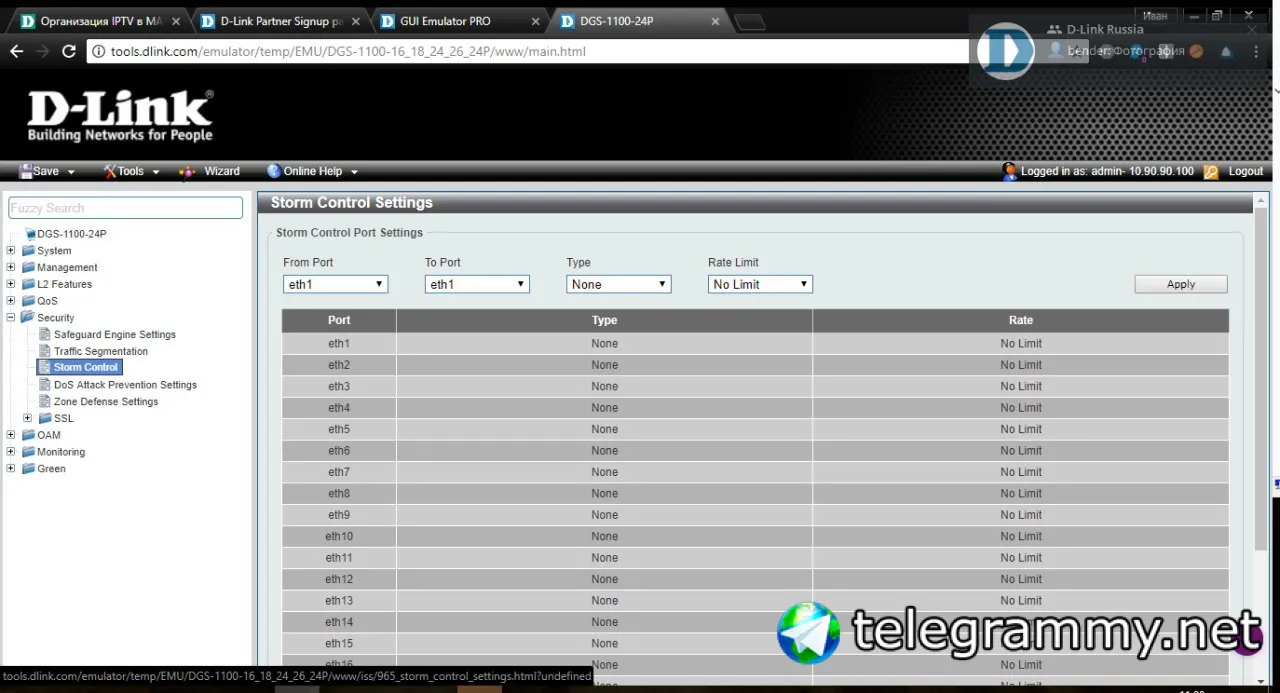Expand the OAM tree node

point(11,435)
